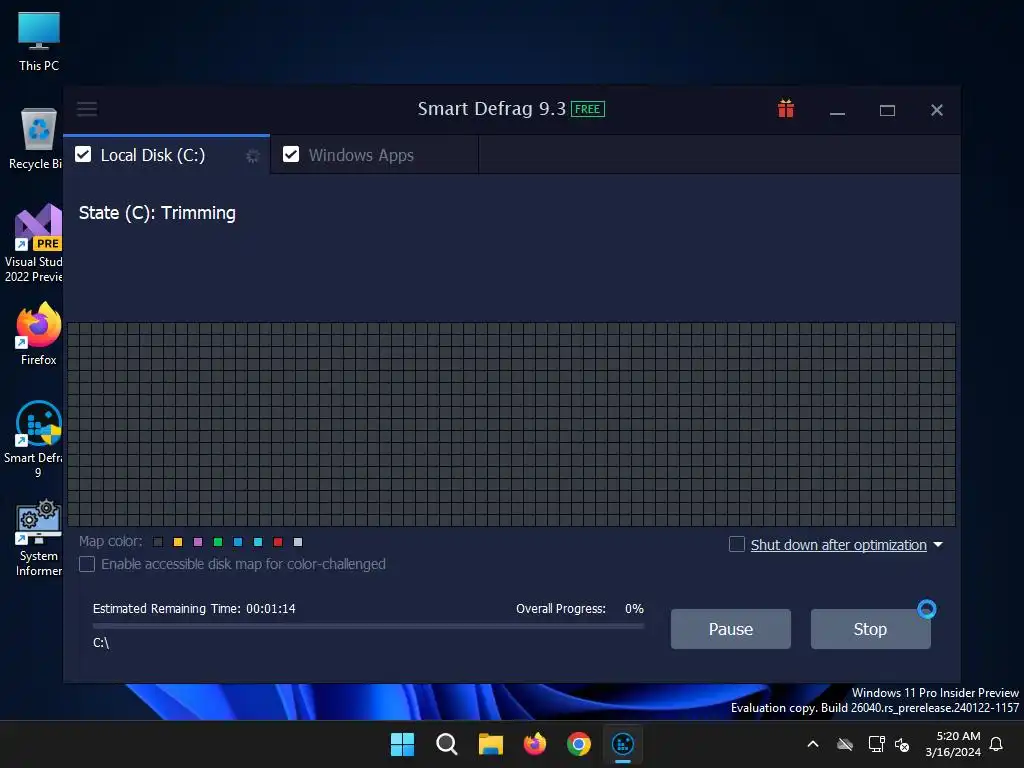This screenshot has width=1024, height=768.
Task: Pause the defrag operation
Action: tap(731, 629)
